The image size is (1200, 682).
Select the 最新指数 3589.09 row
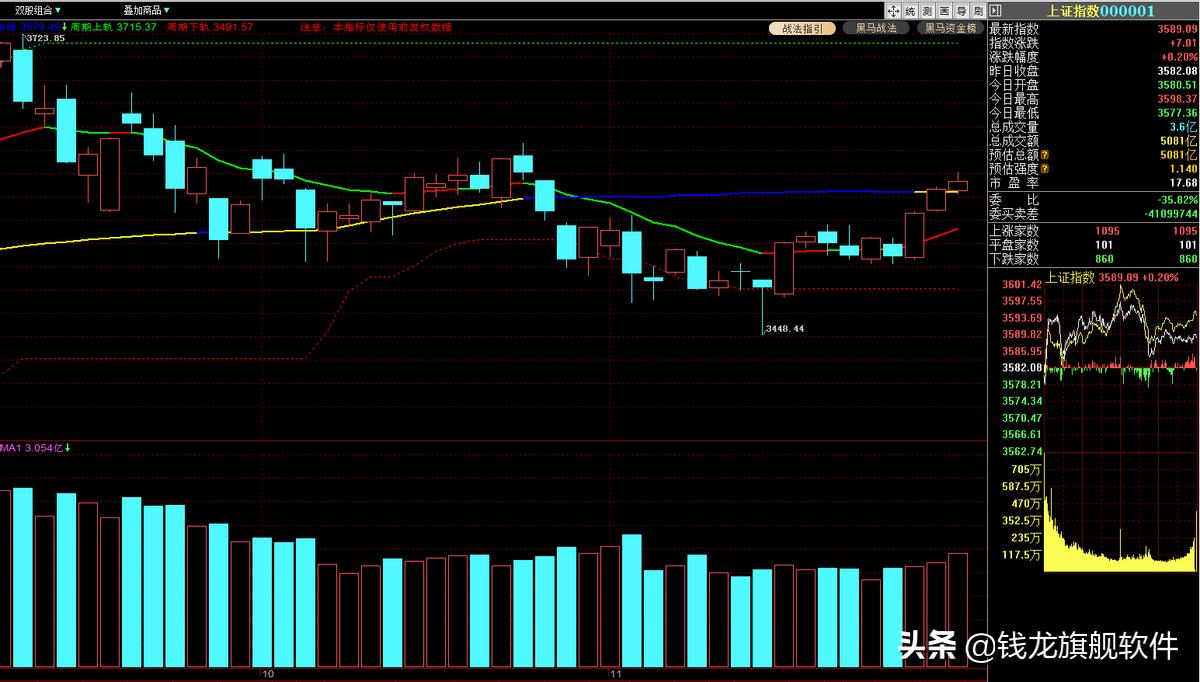pyautogui.click(x=1093, y=29)
